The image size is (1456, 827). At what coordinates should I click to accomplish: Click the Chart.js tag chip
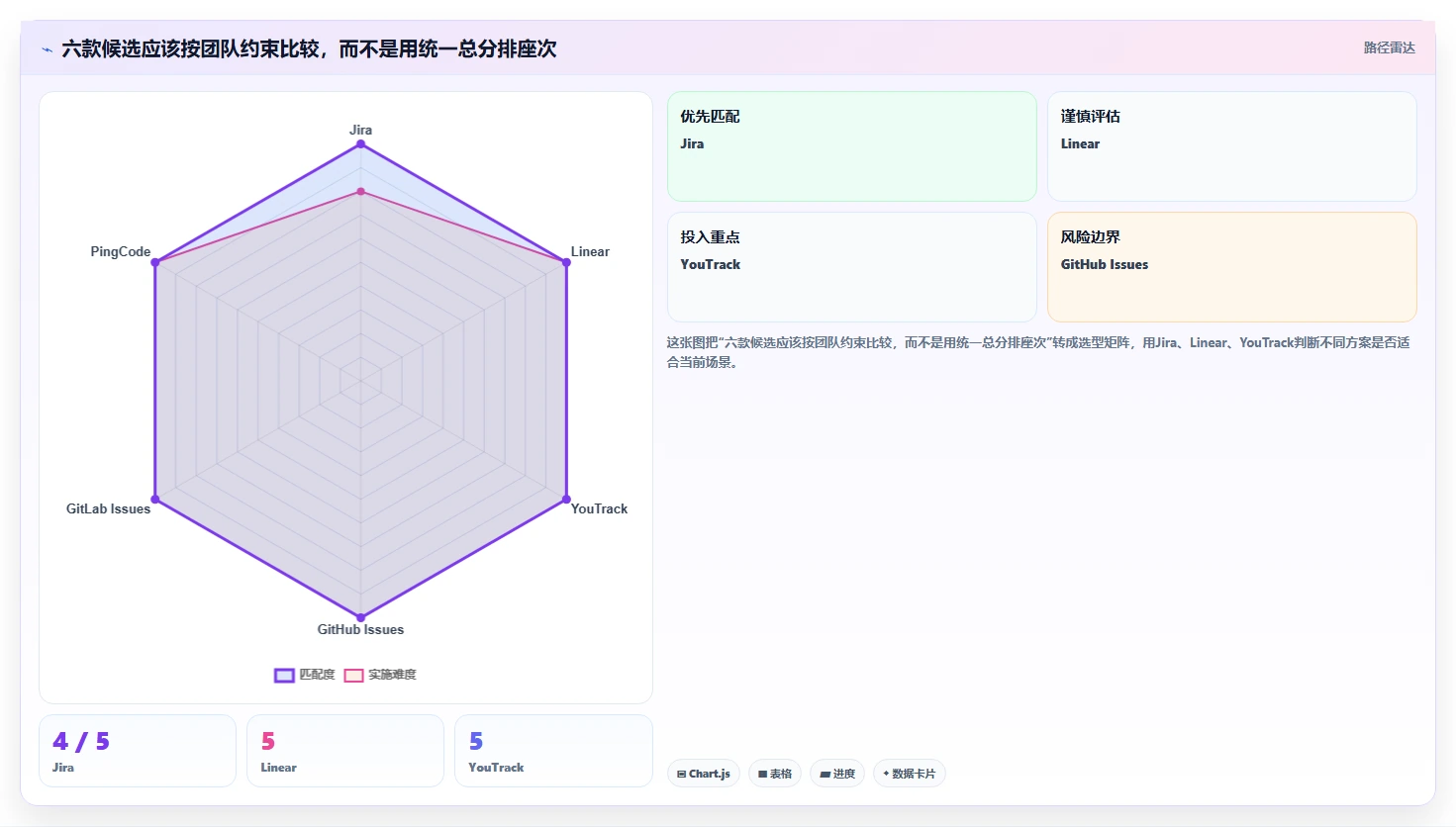click(704, 774)
